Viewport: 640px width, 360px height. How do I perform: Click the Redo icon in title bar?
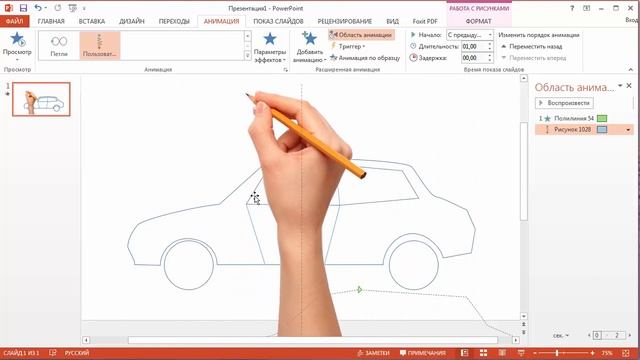pos(58,8)
